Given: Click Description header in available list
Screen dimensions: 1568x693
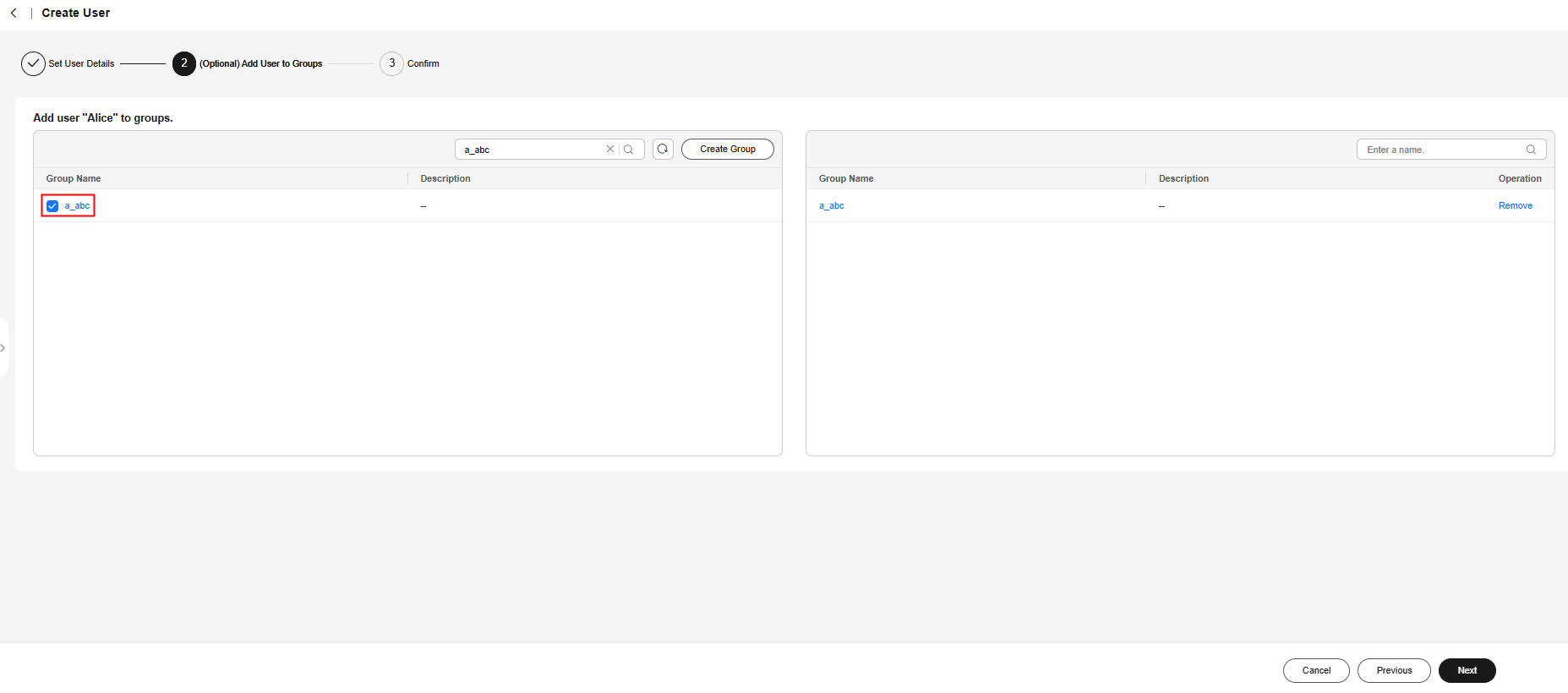Looking at the screenshot, I should (x=445, y=178).
